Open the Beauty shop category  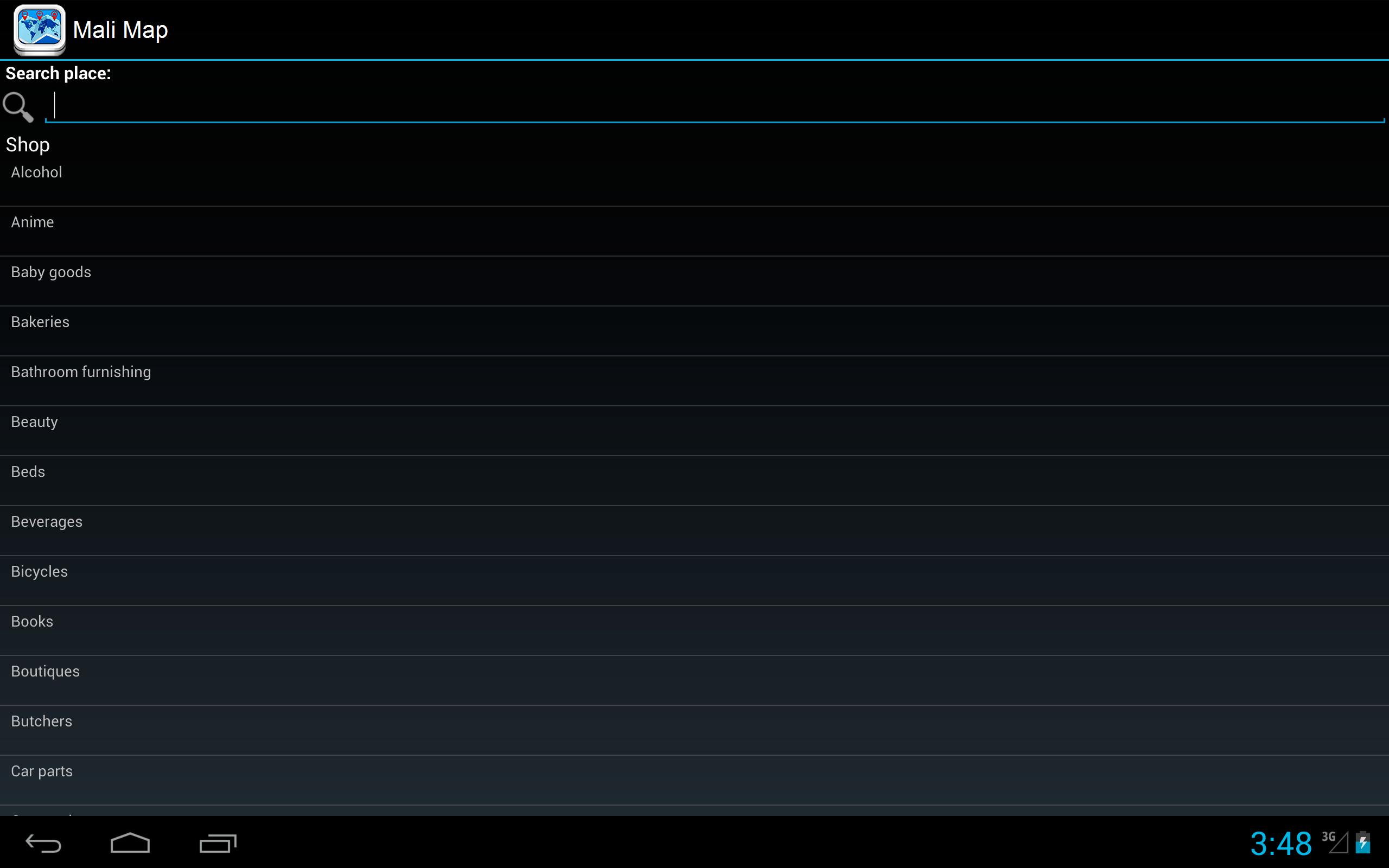click(x=694, y=431)
